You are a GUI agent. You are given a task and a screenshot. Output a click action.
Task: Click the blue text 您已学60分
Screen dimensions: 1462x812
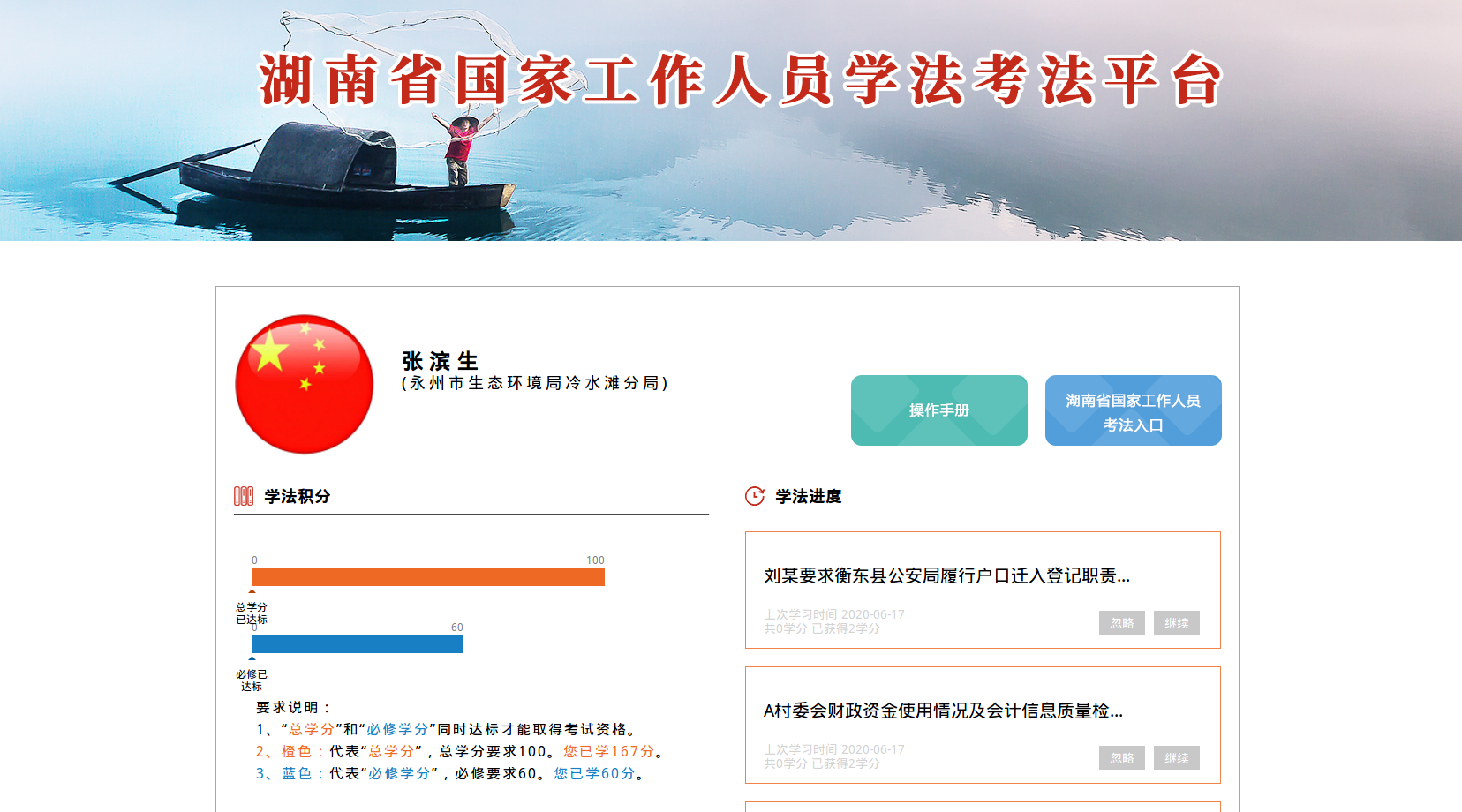[594, 773]
